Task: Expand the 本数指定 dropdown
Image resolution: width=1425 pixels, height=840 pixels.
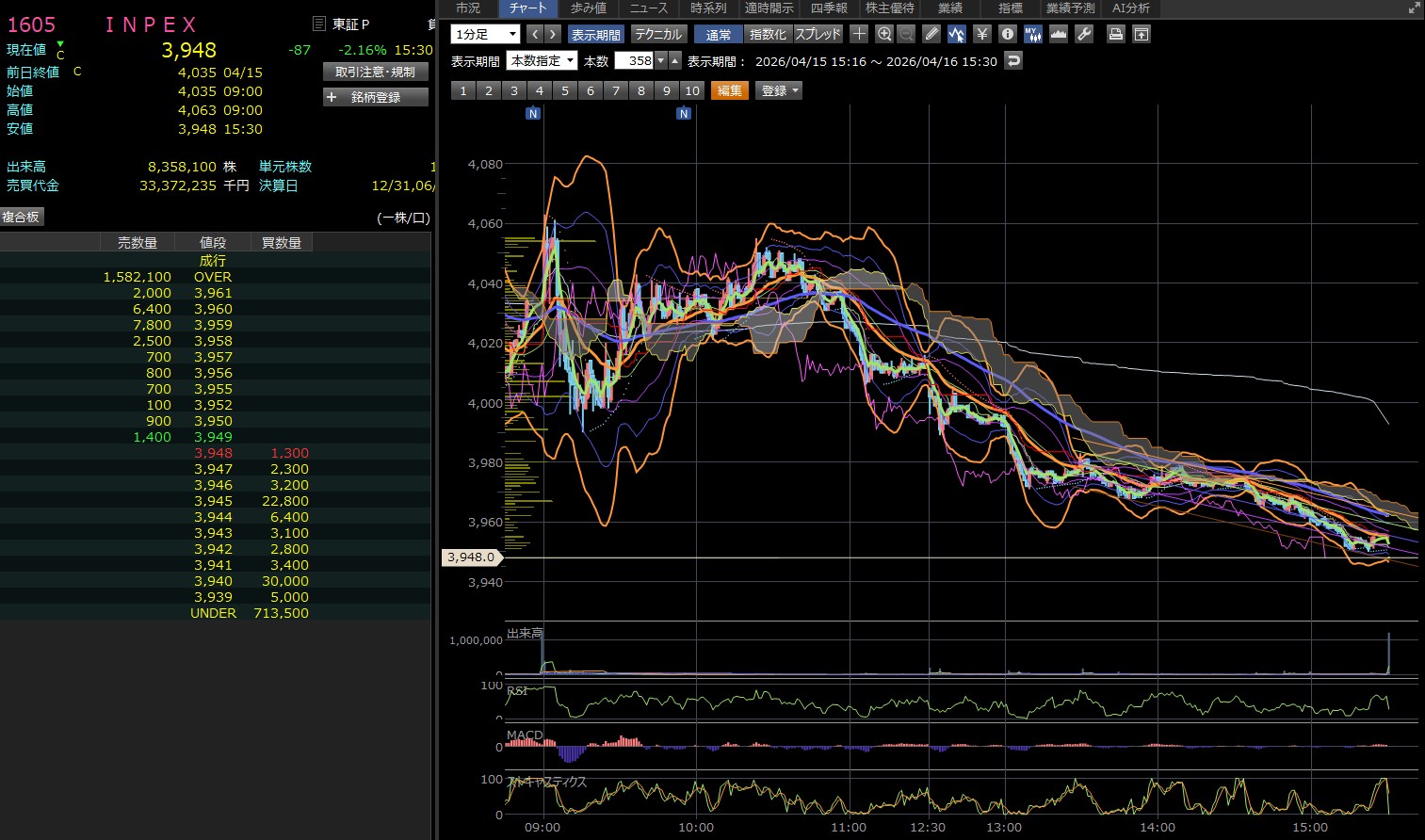Action: coord(542,61)
